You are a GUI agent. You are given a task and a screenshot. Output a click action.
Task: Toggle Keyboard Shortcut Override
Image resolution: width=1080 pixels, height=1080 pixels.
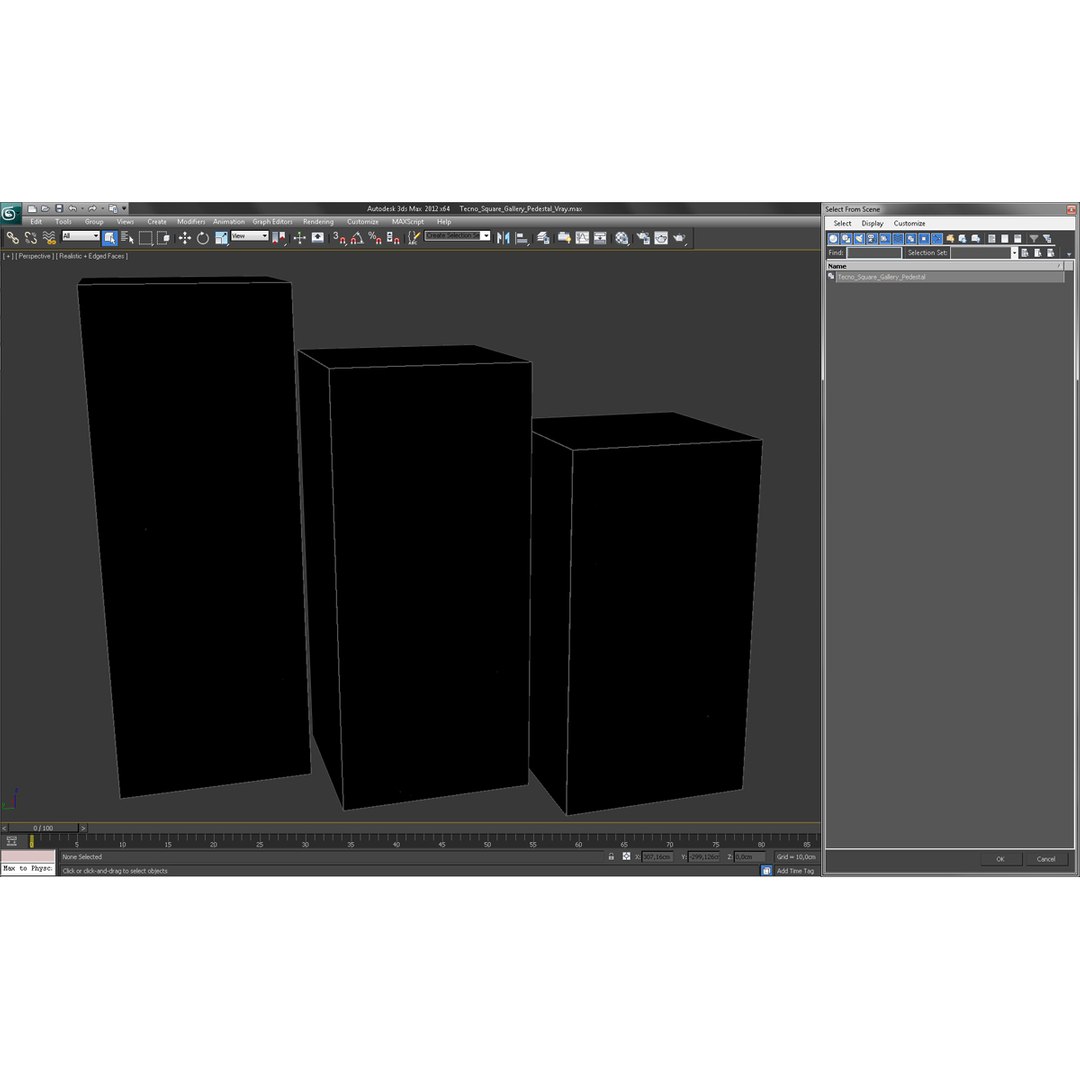click(318, 238)
